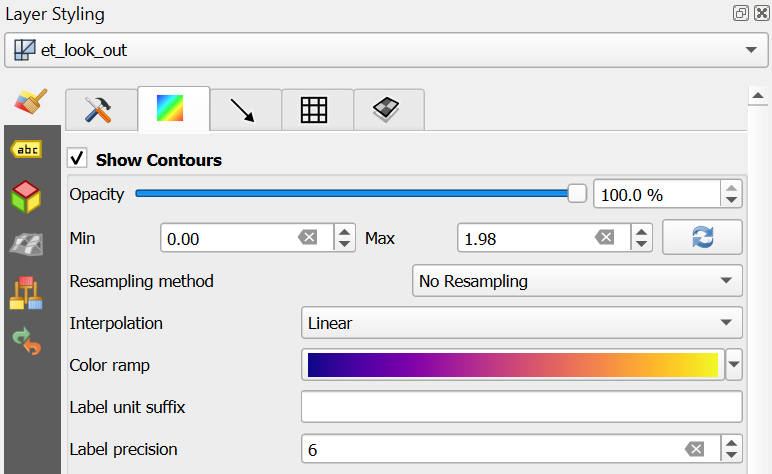Clear the Max value field

coord(605,238)
